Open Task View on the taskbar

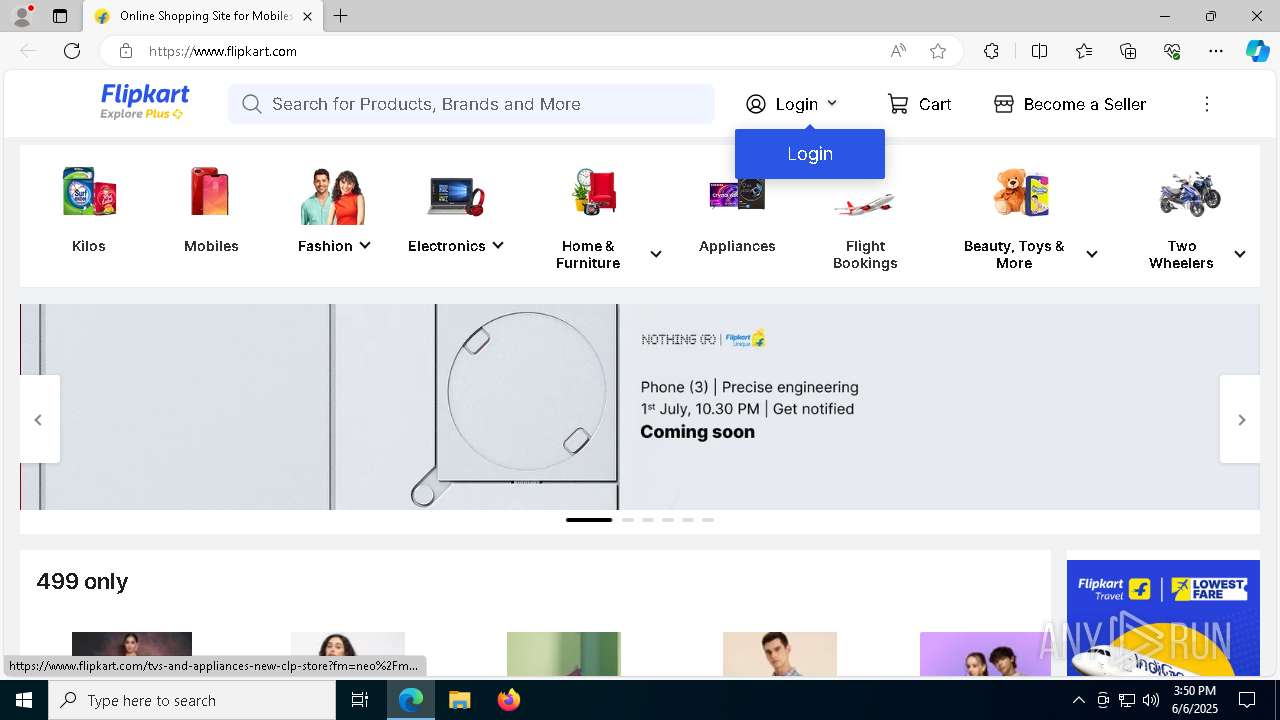[x=360, y=700]
